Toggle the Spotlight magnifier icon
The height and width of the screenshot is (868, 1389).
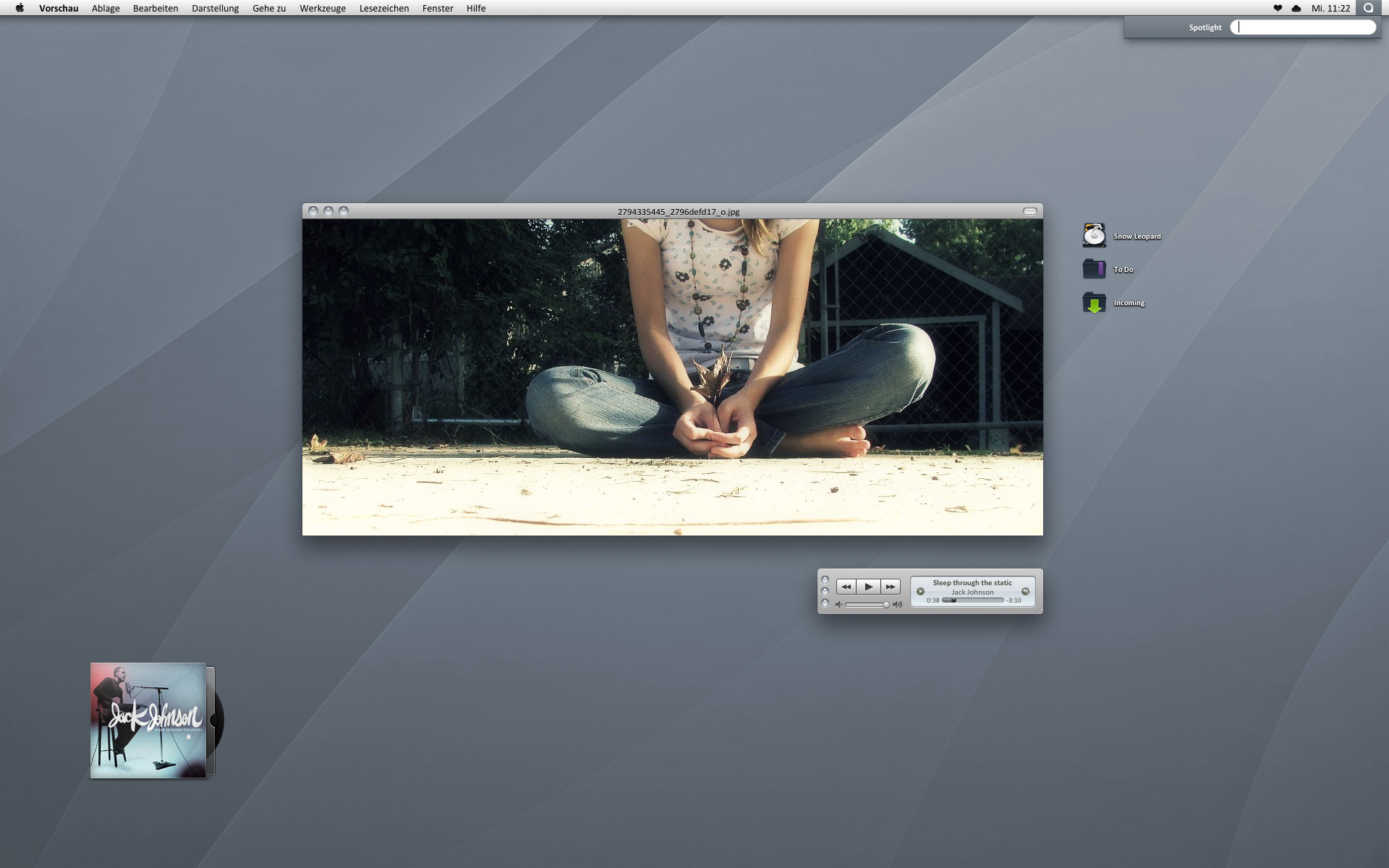[1368, 8]
